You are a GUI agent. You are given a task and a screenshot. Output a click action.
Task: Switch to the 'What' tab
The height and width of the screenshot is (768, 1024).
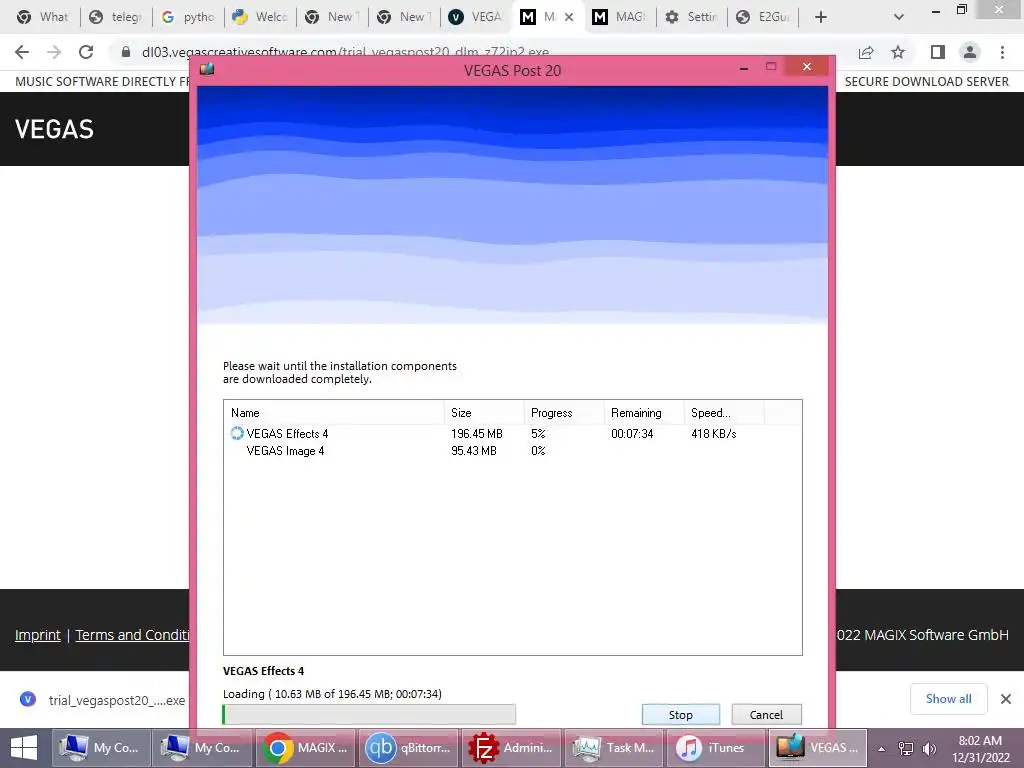point(42,17)
